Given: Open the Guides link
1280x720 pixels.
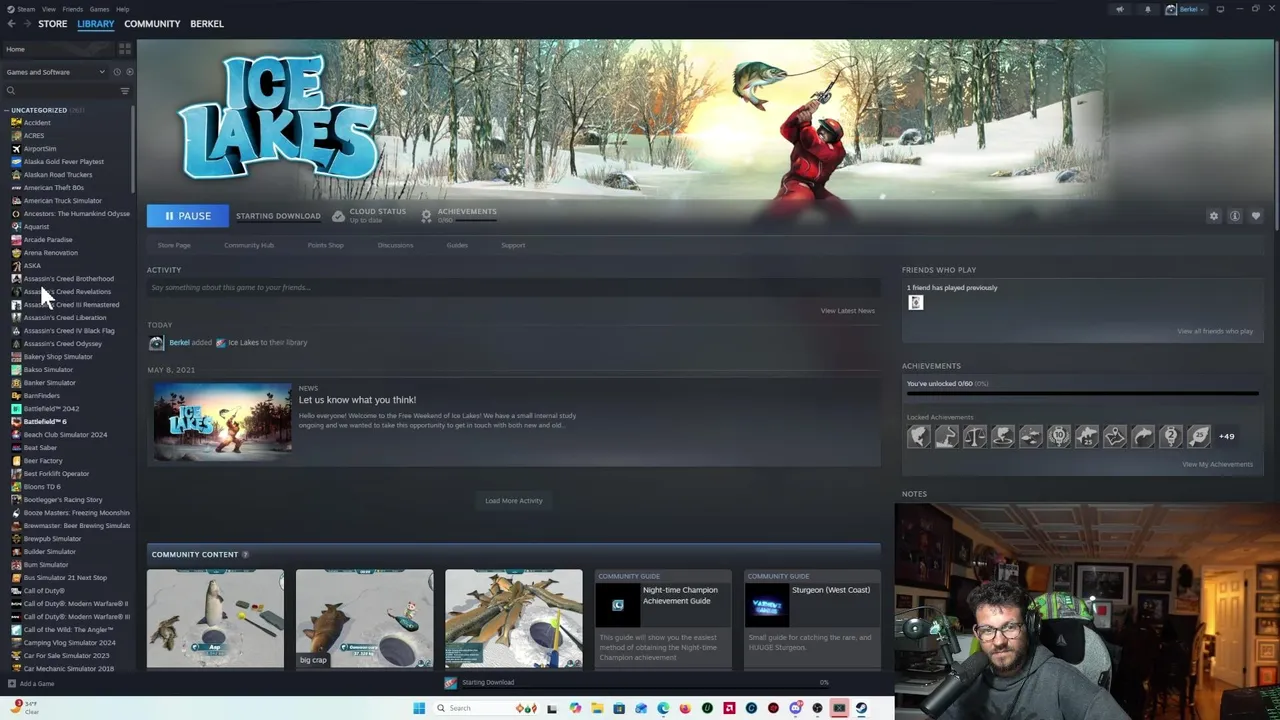Looking at the screenshot, I should point(457,245).
